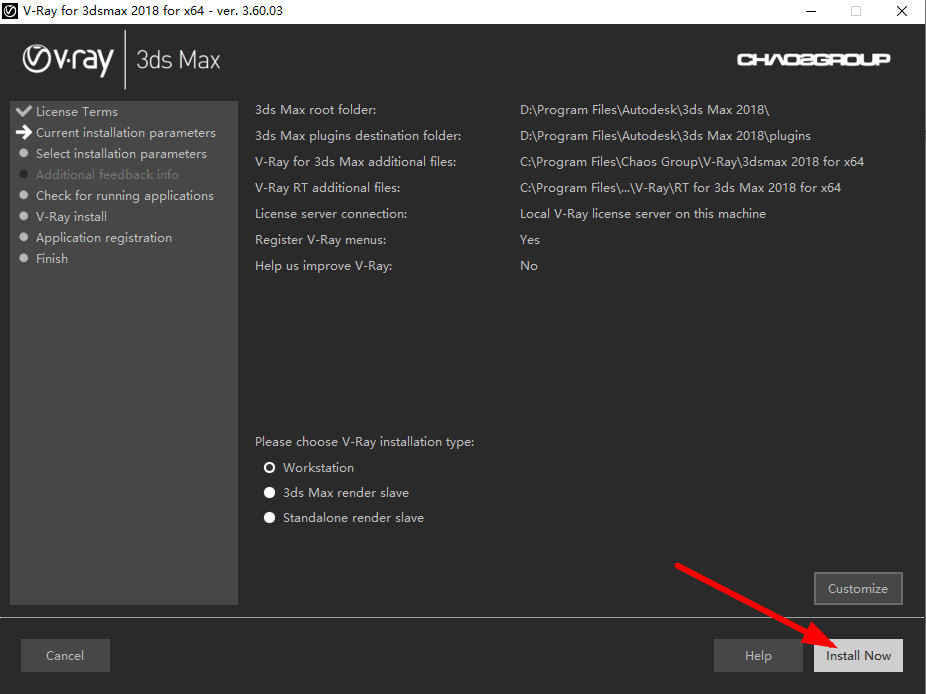Select Application registration step
Screen dimensions: 926x694
(x=104, y=237)
